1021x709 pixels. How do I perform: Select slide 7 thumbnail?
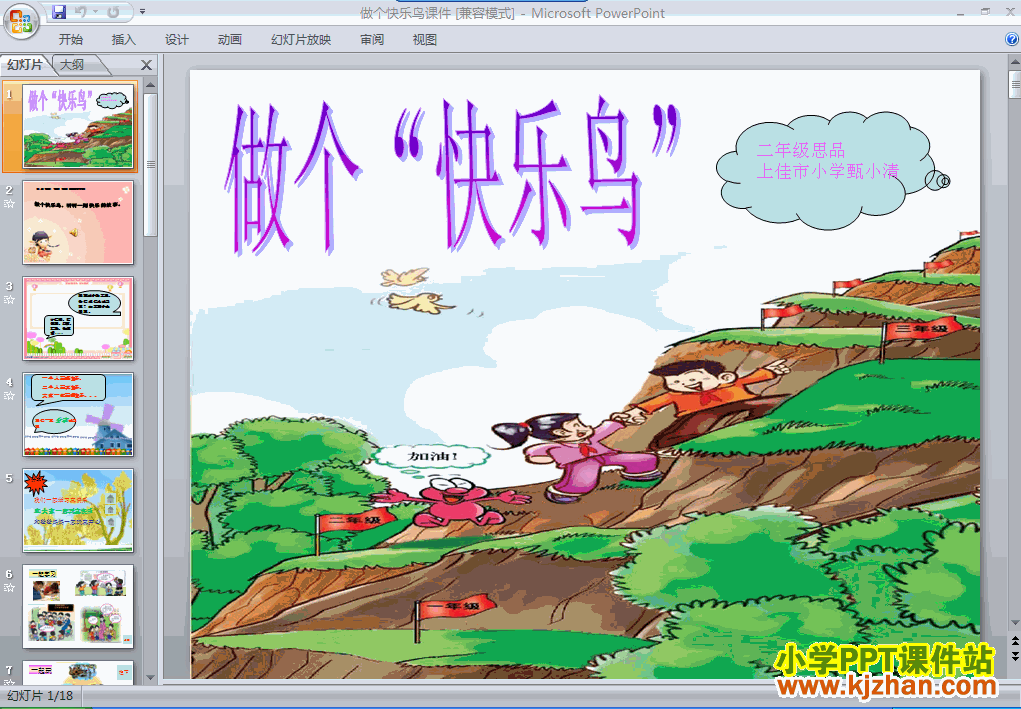[x=78, y=673]
